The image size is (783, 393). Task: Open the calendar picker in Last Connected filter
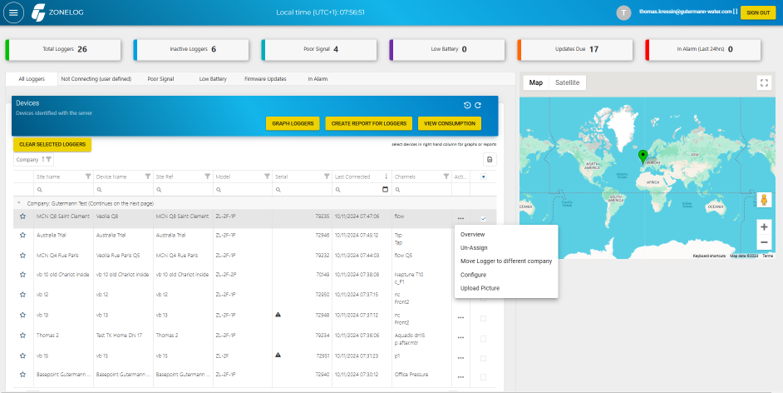[x=385, y=190]
